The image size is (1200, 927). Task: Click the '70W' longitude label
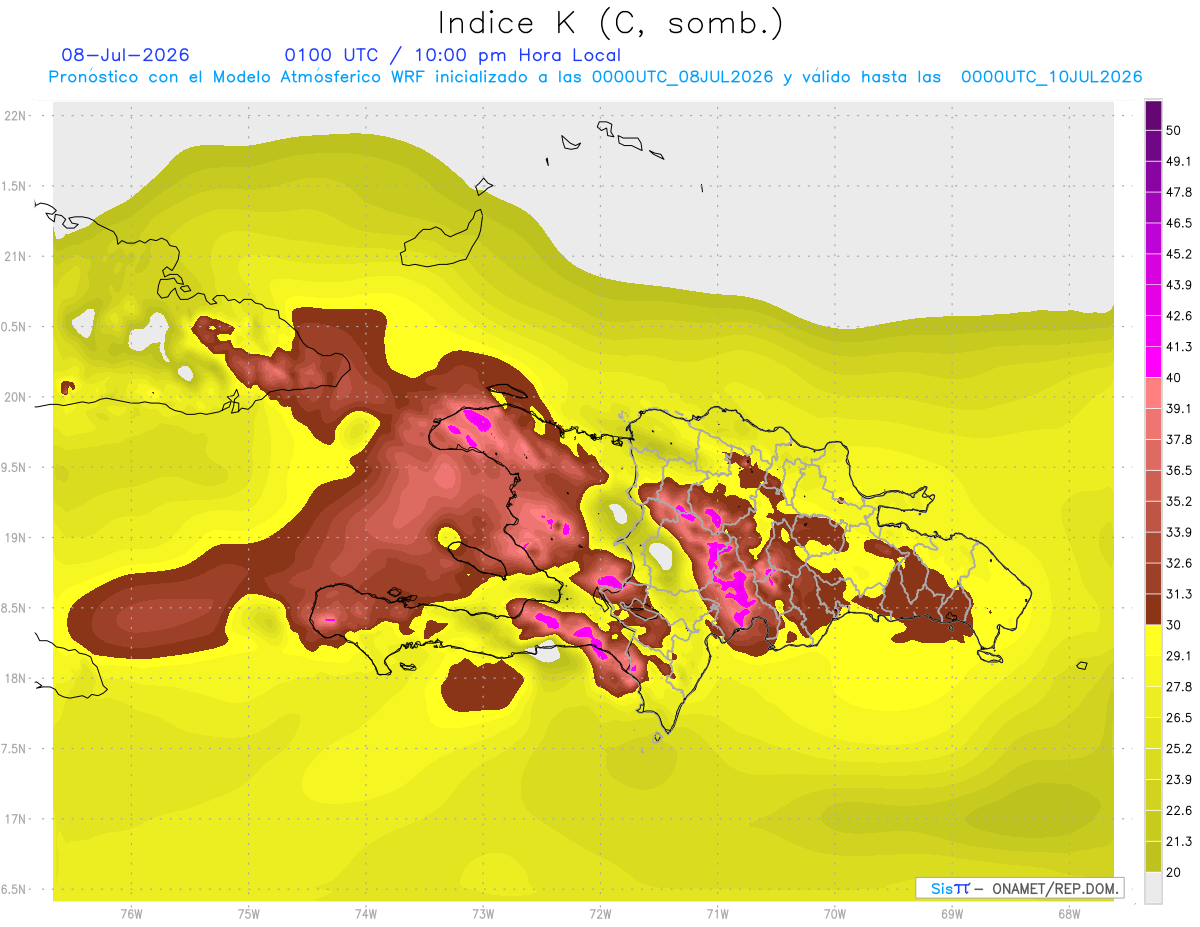coord(835,914)
